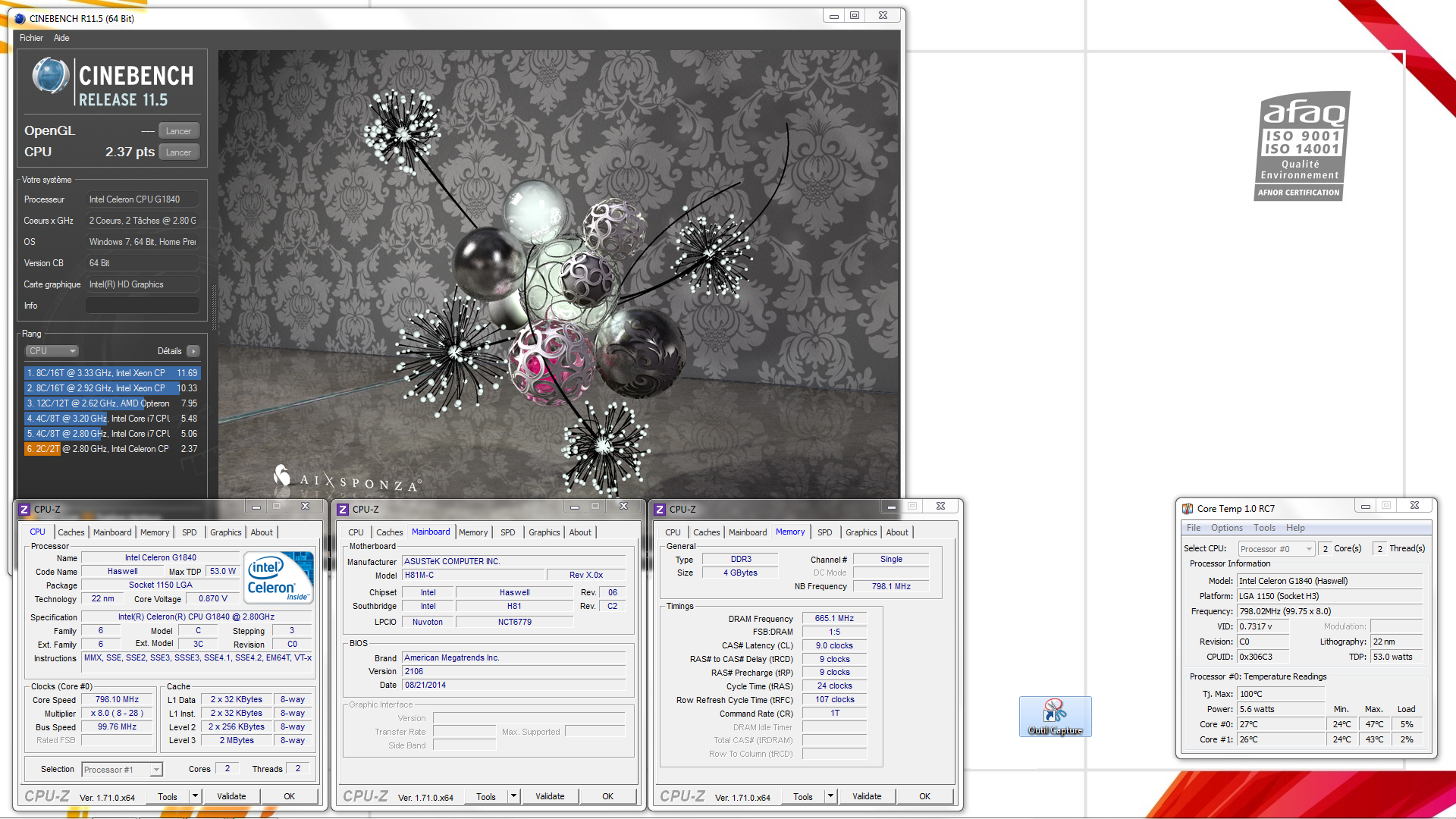Open the Options menu in Core Temp

pos(1226,528)
